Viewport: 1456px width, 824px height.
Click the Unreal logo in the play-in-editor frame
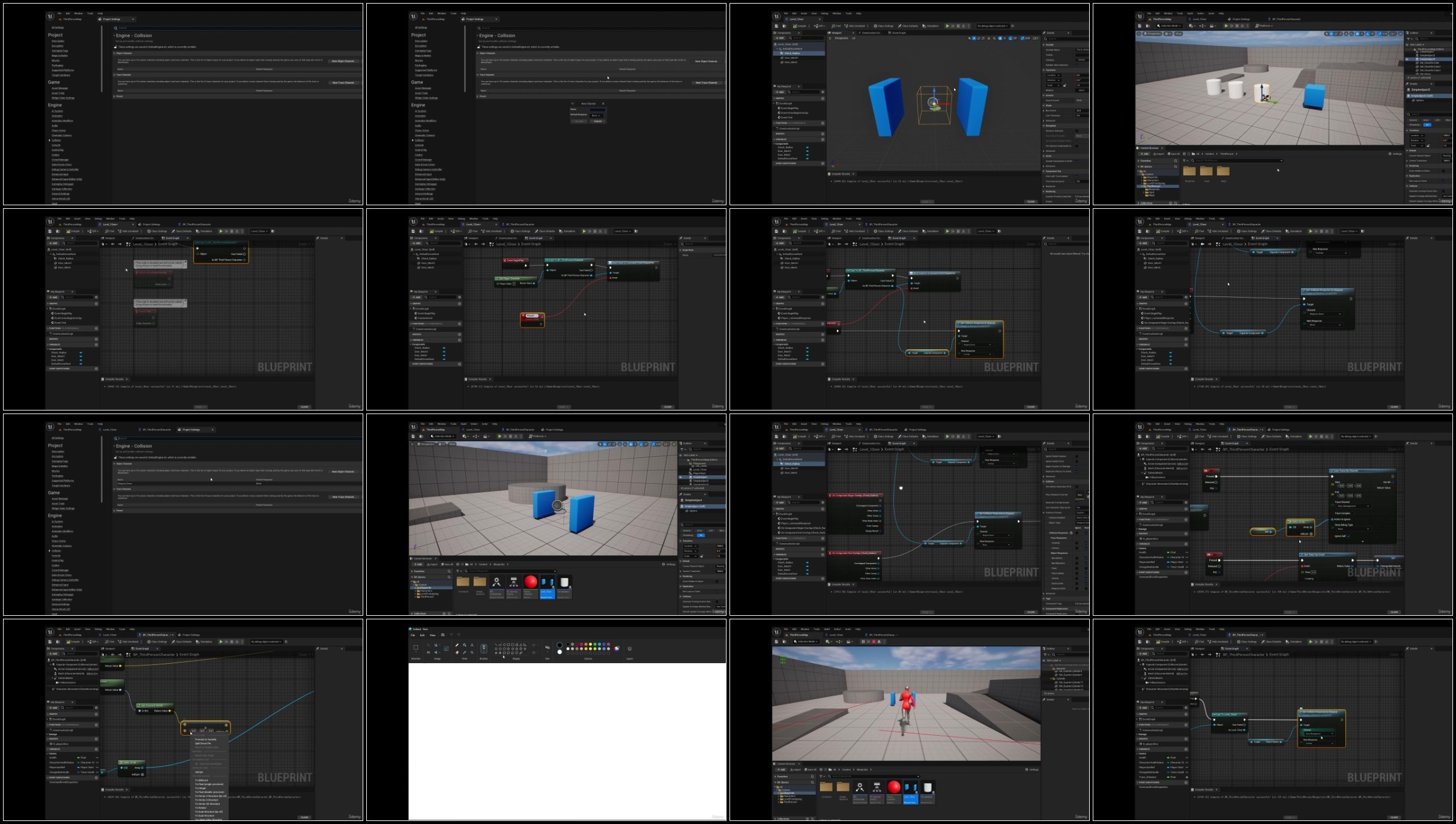pyautogui.click(x=776, y=632)
